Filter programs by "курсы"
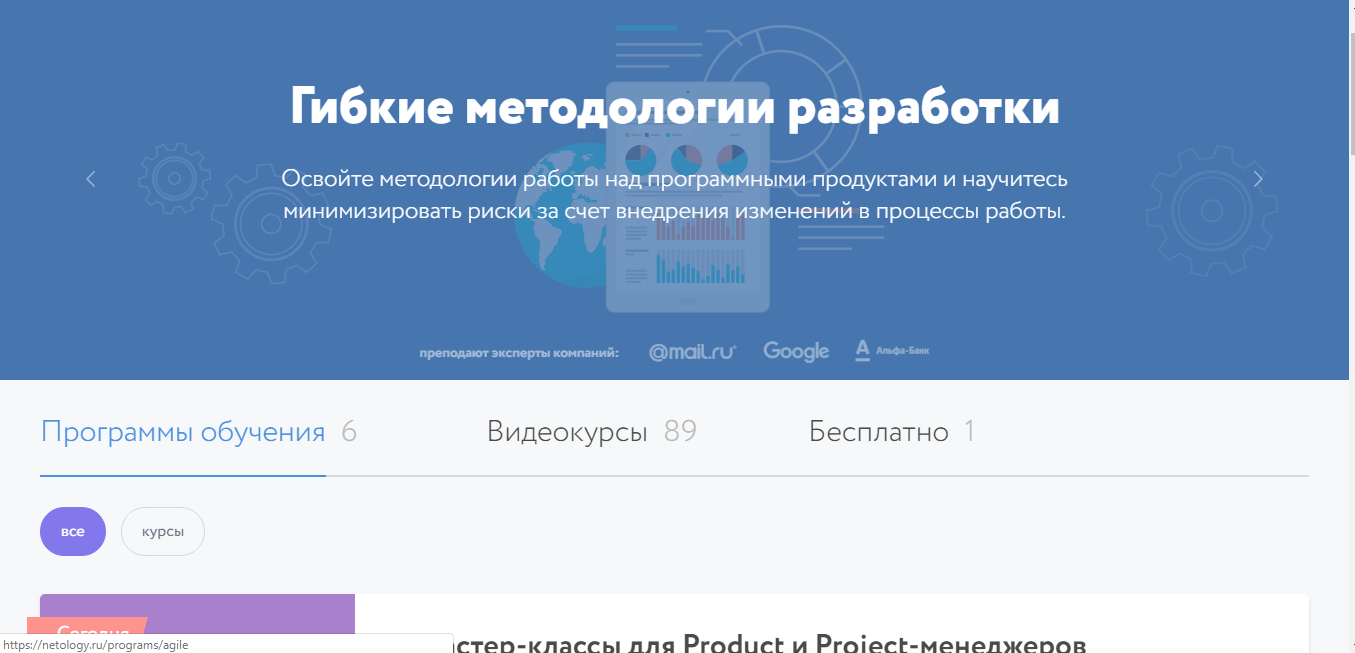Image resolution: width=1355 pixels, height=653 pixels. [x=163, y=531]
